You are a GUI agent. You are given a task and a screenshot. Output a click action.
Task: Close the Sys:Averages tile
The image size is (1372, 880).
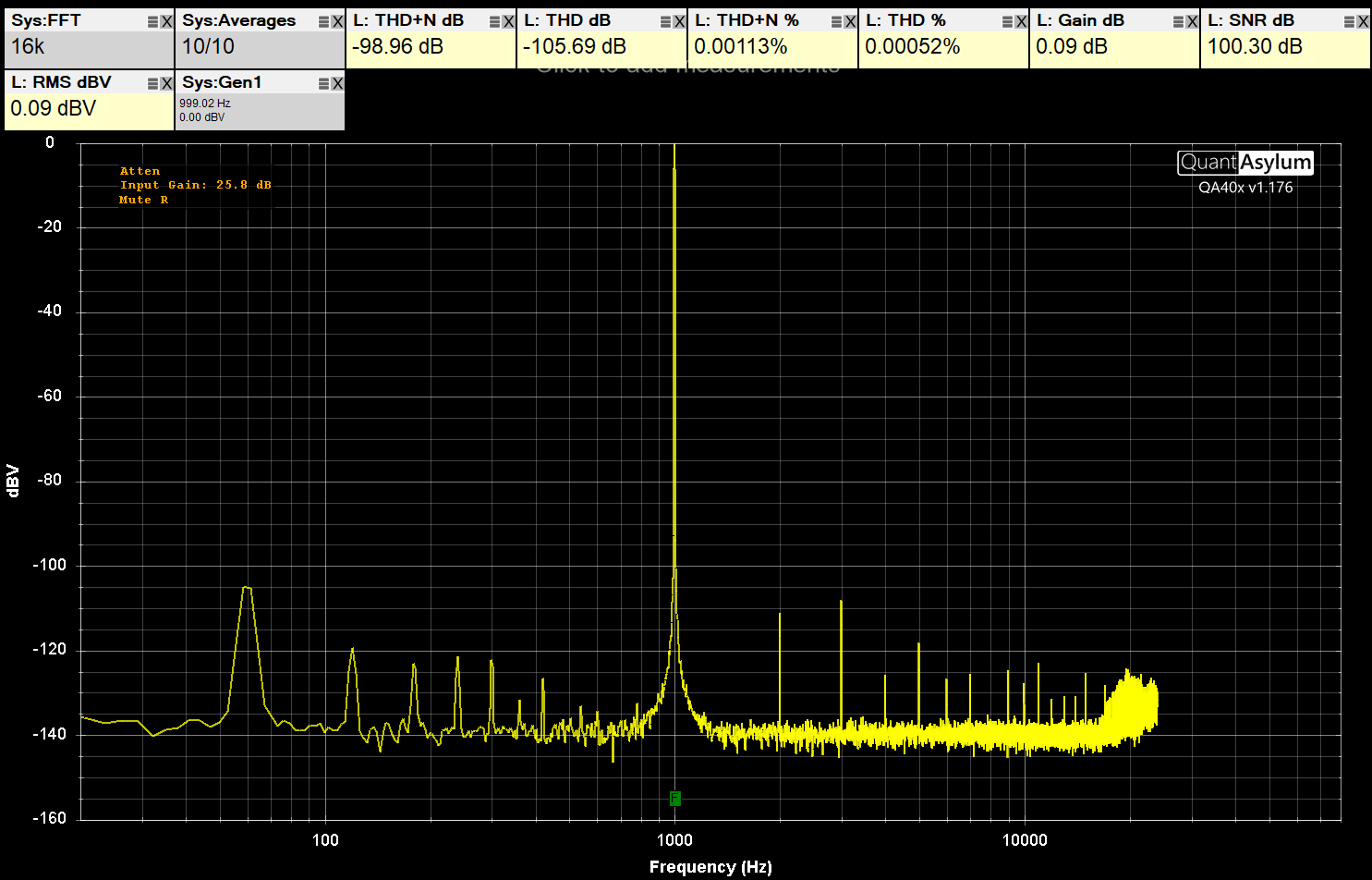point(337,21)
